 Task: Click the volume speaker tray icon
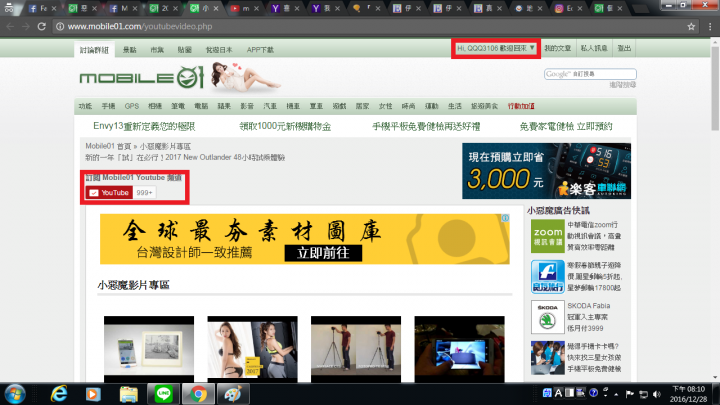657,394
